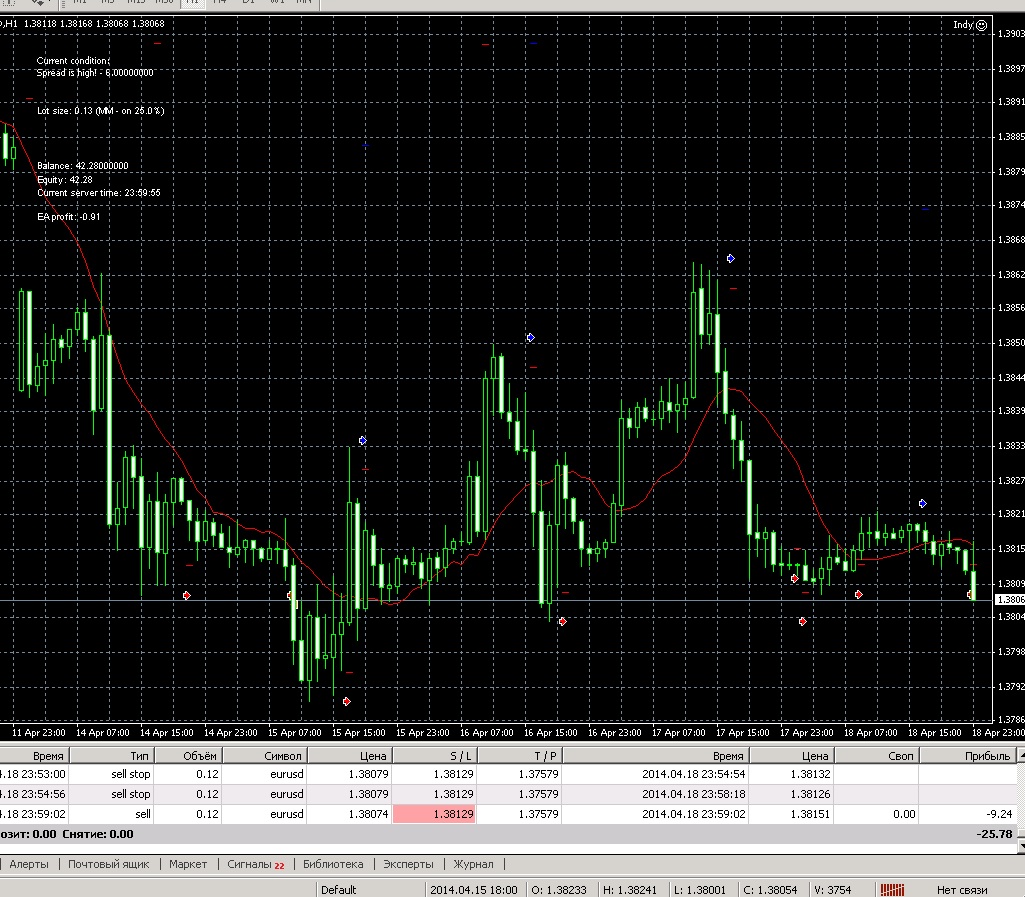The width and height of the screenshot is (1025, 897).
Task: Open the Эксперты tab
Action: point(408,864)
